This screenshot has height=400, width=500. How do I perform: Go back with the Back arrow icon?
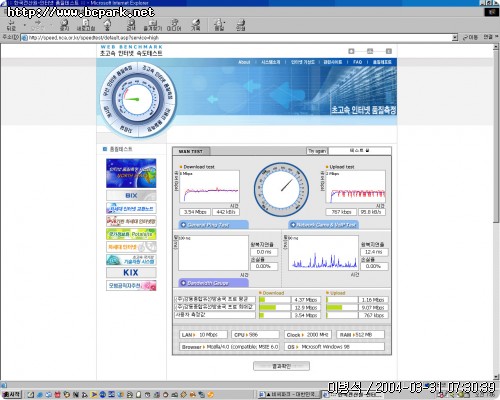pos(11,25)
